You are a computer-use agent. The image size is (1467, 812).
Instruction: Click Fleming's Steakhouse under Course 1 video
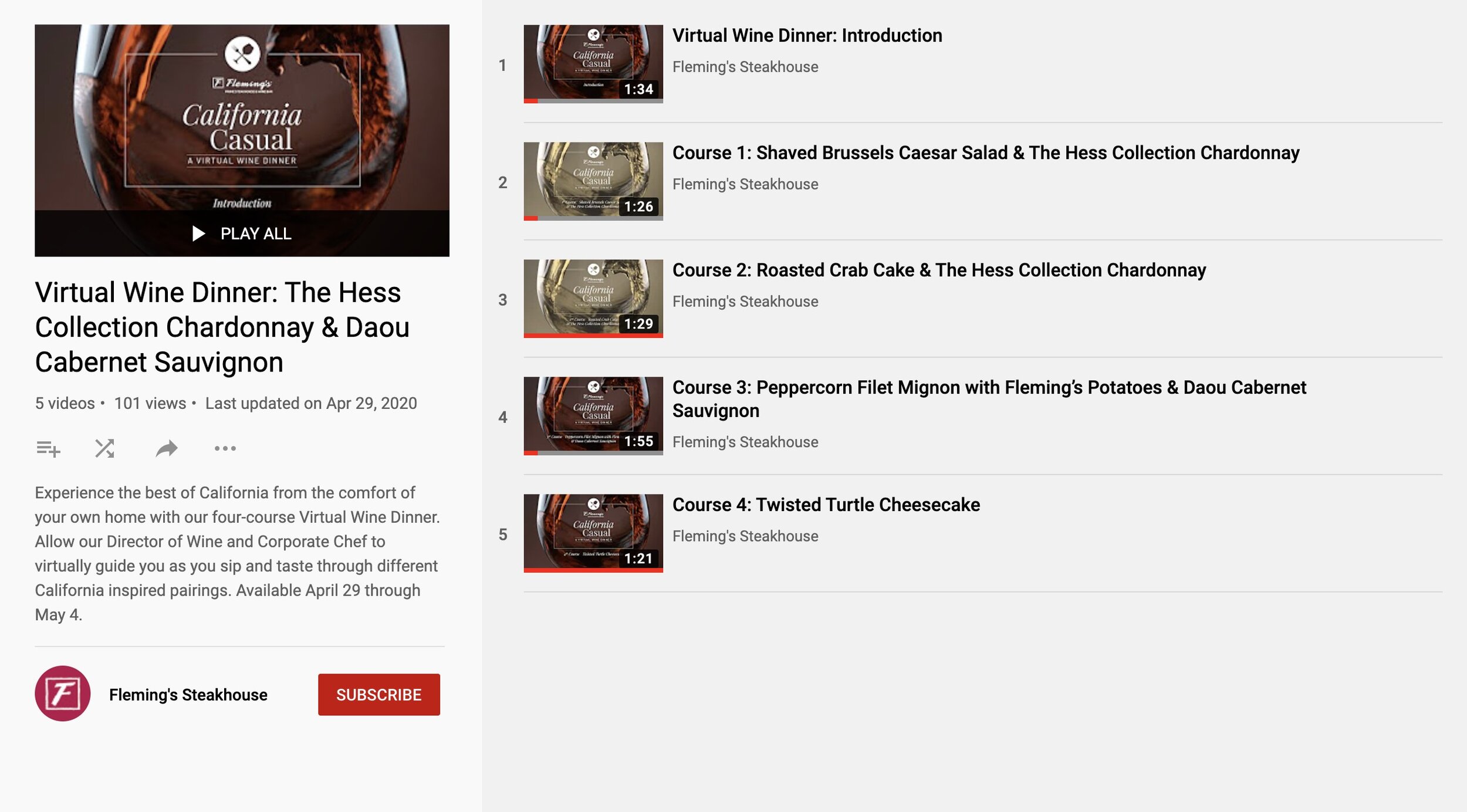(x=745, y=184)
